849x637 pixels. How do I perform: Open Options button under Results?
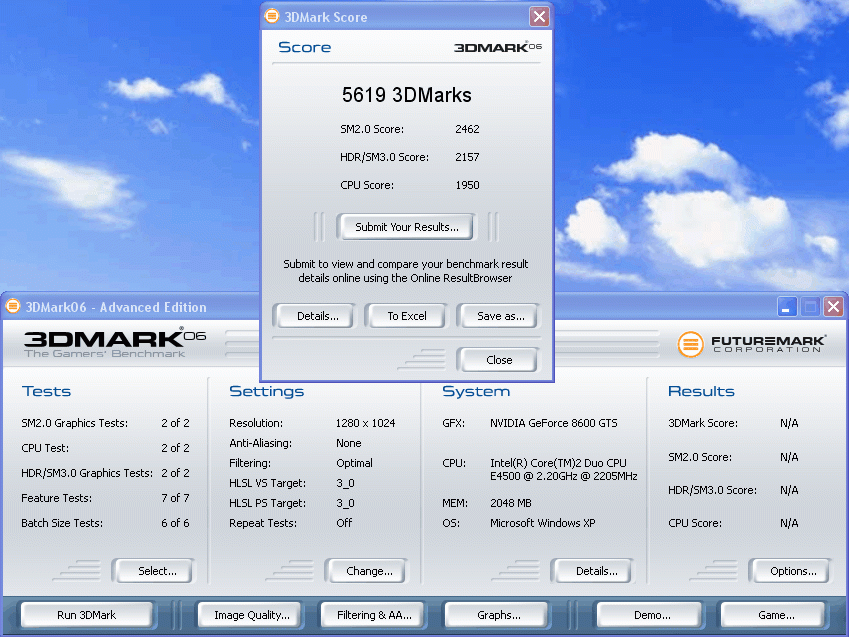(792, 571)
